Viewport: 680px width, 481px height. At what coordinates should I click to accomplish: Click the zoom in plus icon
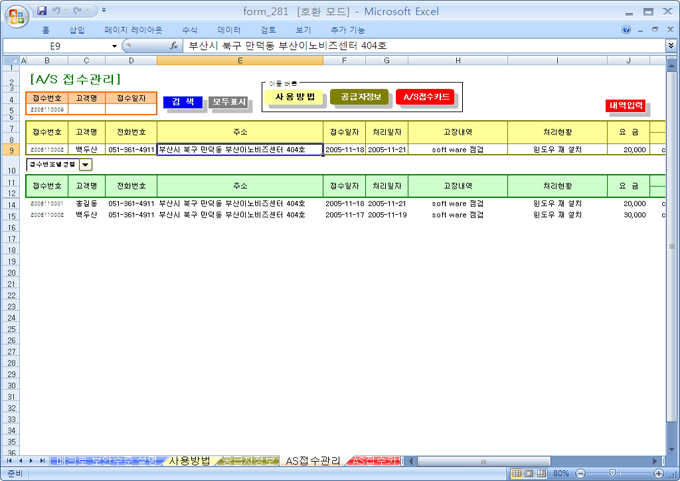pos(657,473)
